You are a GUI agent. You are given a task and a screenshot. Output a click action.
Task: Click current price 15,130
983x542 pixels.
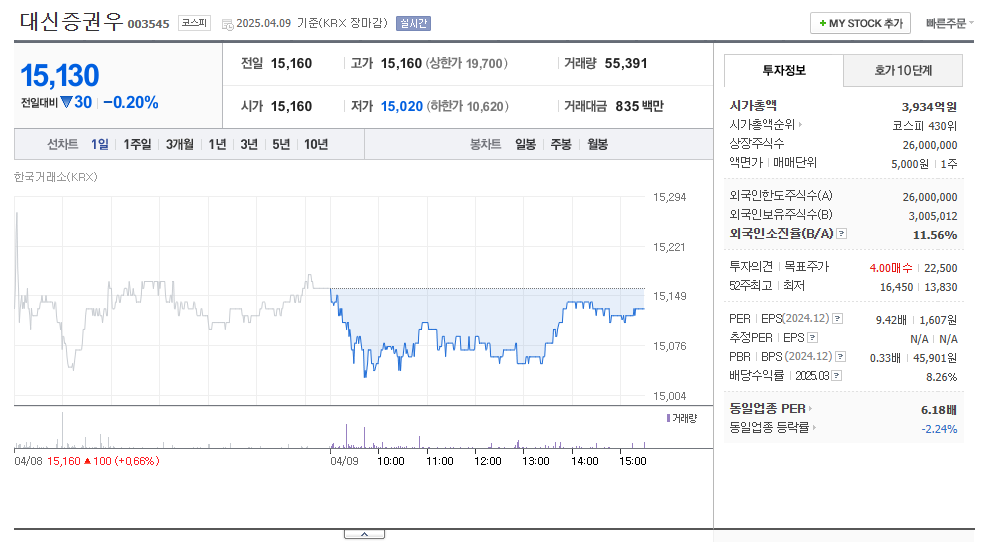(x=60, y=76)
